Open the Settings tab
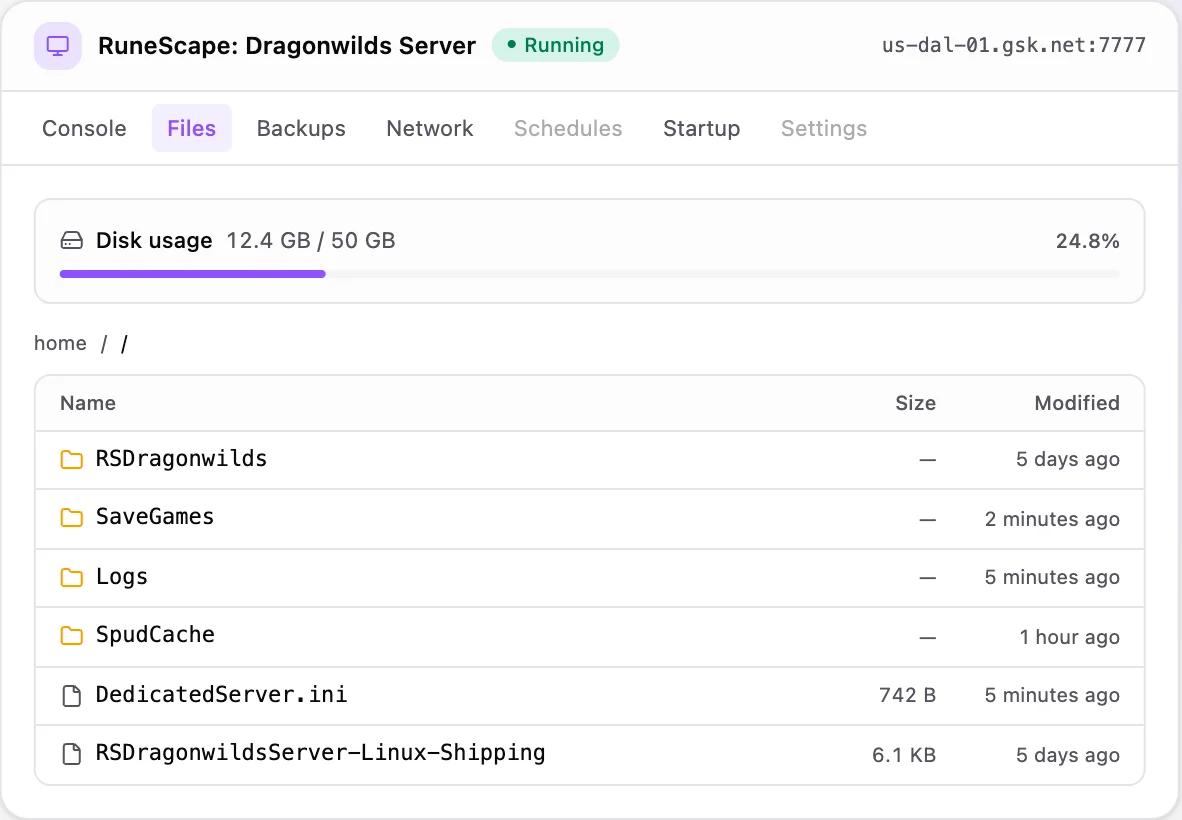1182x820 pixels. (824, 128)
